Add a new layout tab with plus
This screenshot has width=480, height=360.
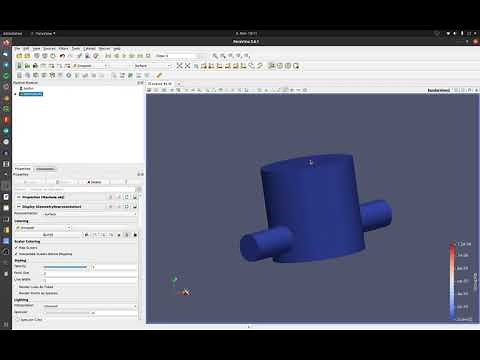(x=179, y=84)
